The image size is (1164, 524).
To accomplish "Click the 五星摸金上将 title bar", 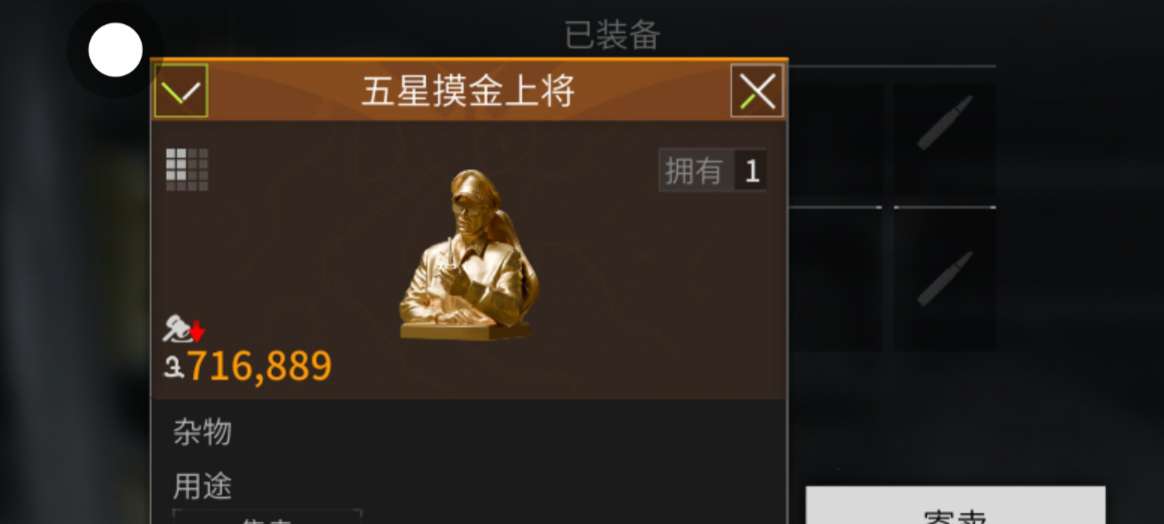I will (x=468, y=91).
